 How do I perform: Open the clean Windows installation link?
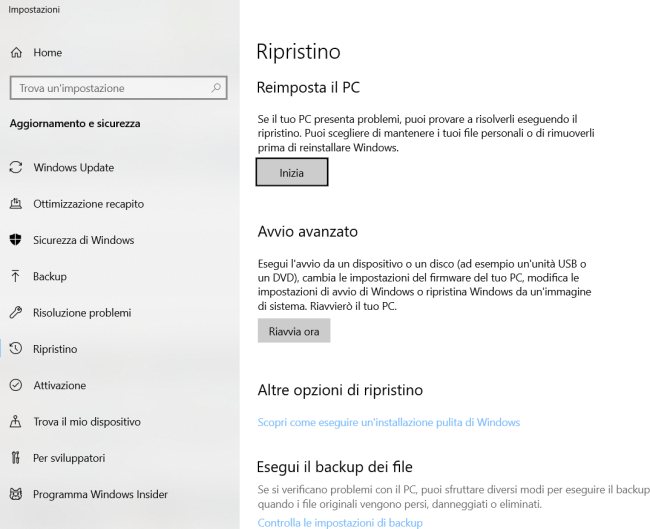point(388,422)
